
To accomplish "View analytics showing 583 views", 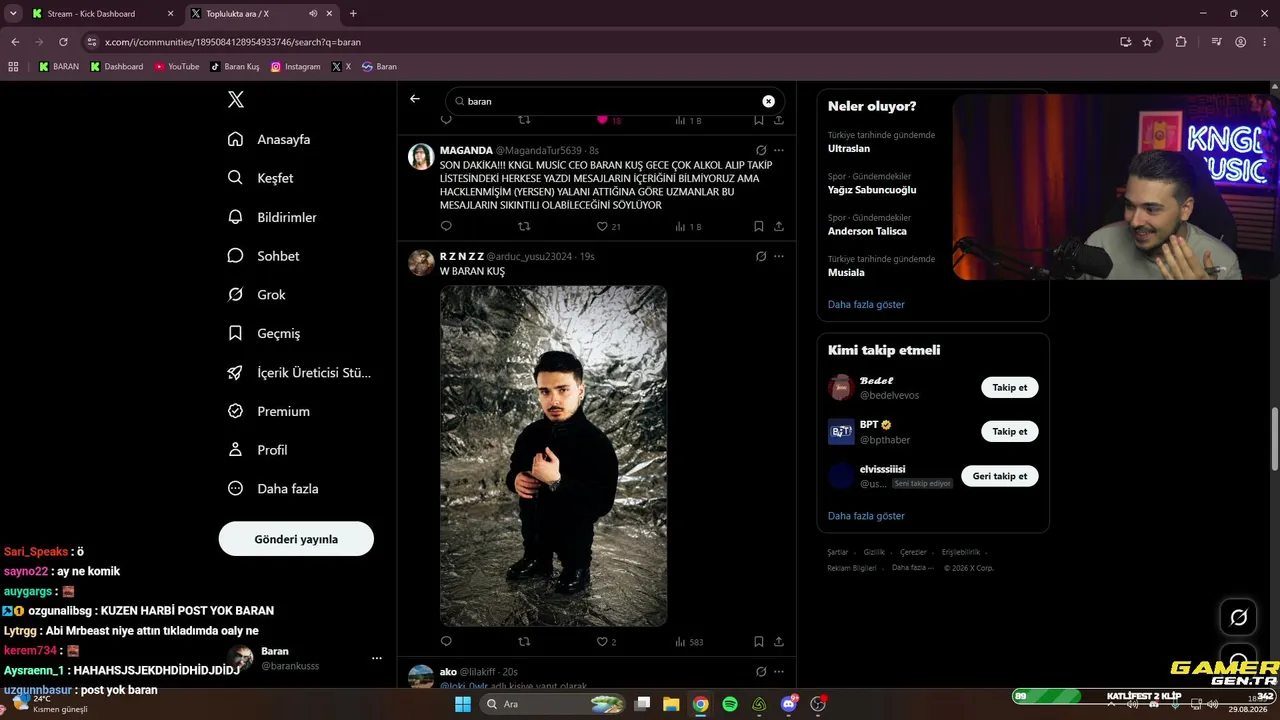I will [689, 642].
